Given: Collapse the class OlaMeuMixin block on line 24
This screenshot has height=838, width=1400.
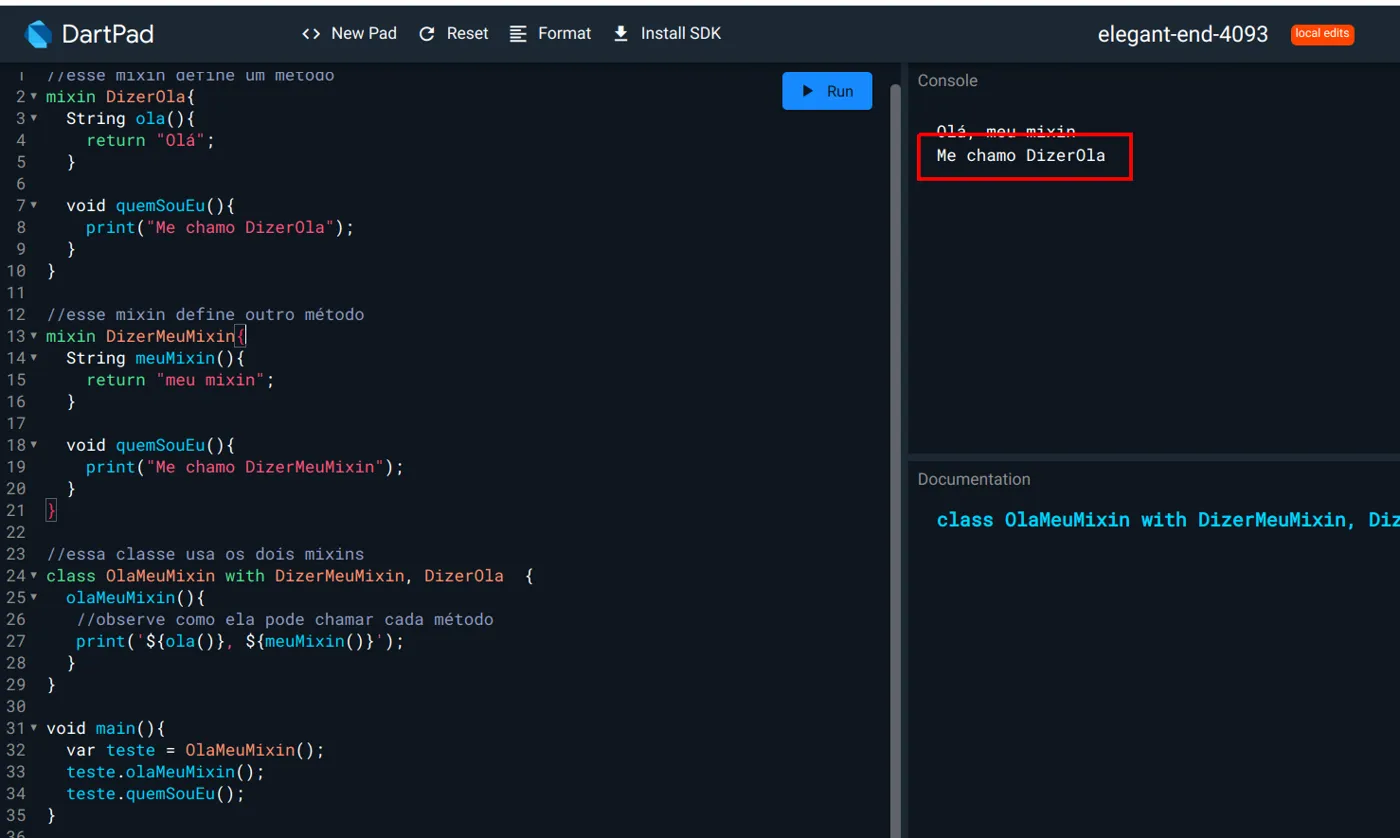Looking at the screenshot, I should point(34,576).
